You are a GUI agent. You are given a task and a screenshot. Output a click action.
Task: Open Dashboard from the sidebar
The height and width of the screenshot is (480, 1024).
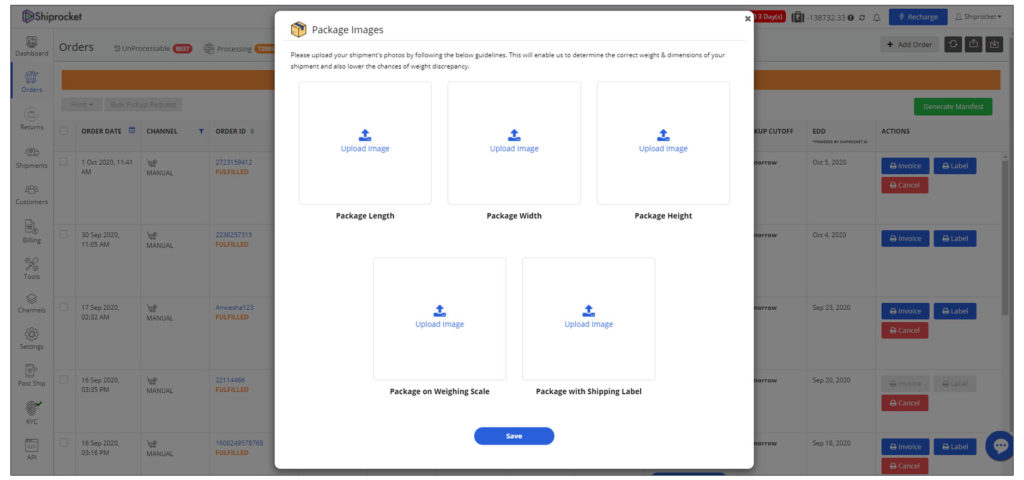tap(31, 46)
